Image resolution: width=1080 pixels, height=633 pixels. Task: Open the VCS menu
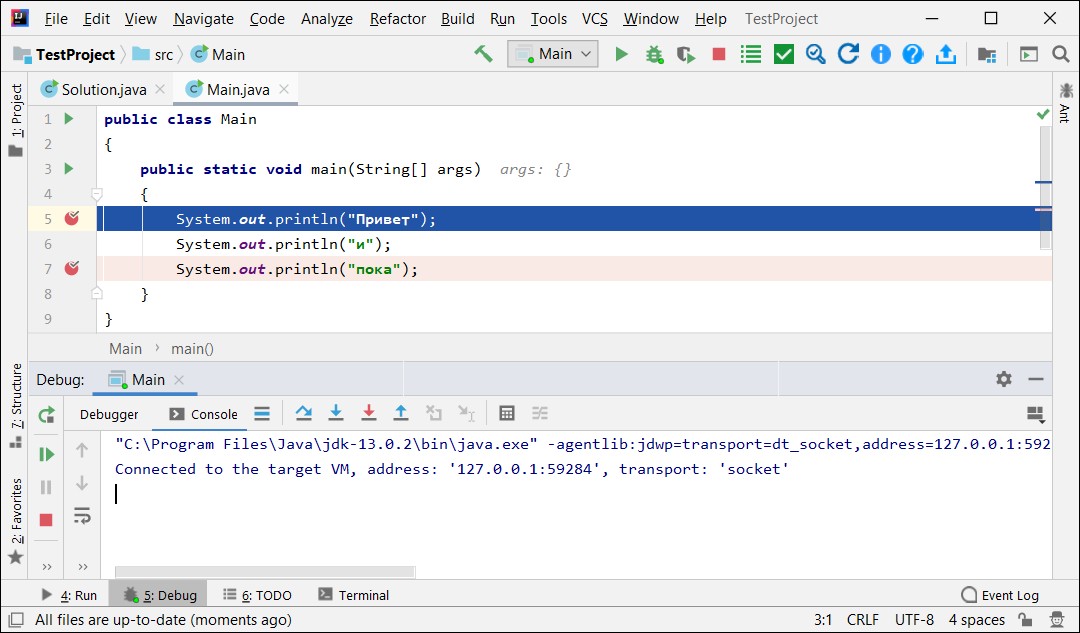[594, 19]
